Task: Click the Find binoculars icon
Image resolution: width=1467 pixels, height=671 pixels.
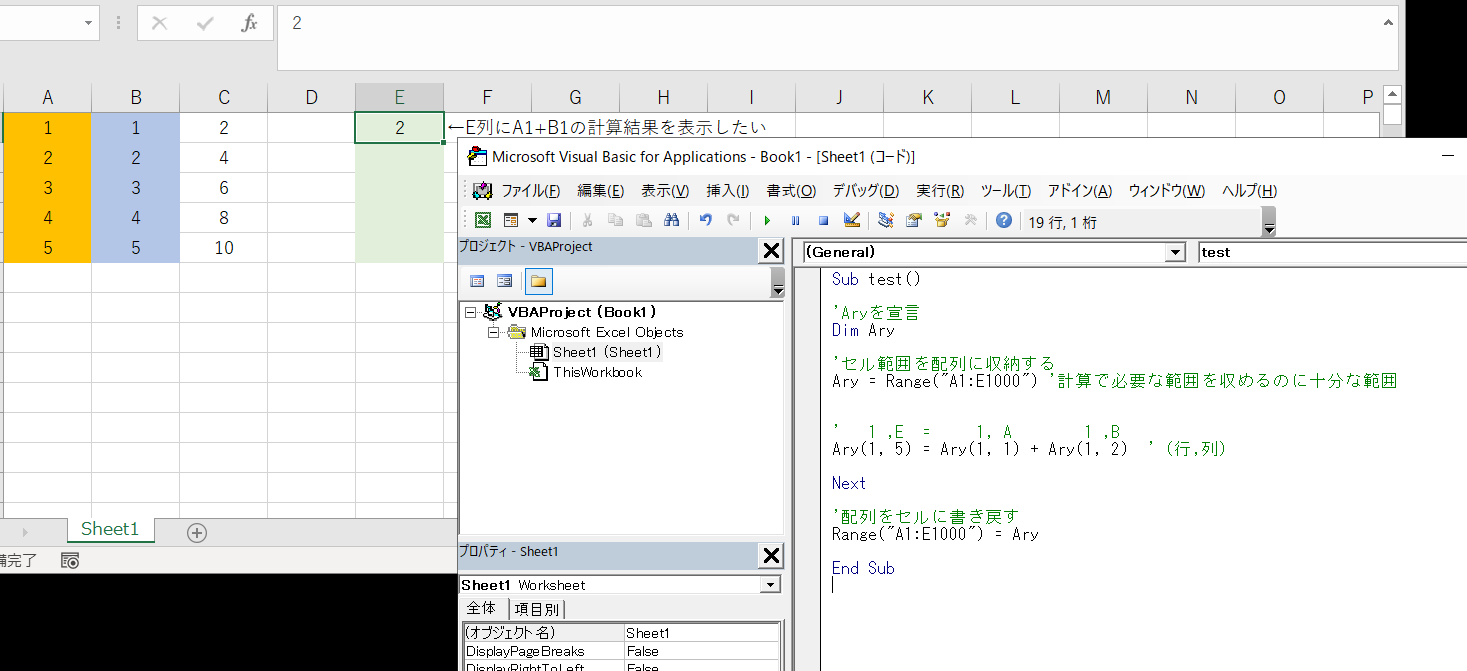Action: point(672,221)
